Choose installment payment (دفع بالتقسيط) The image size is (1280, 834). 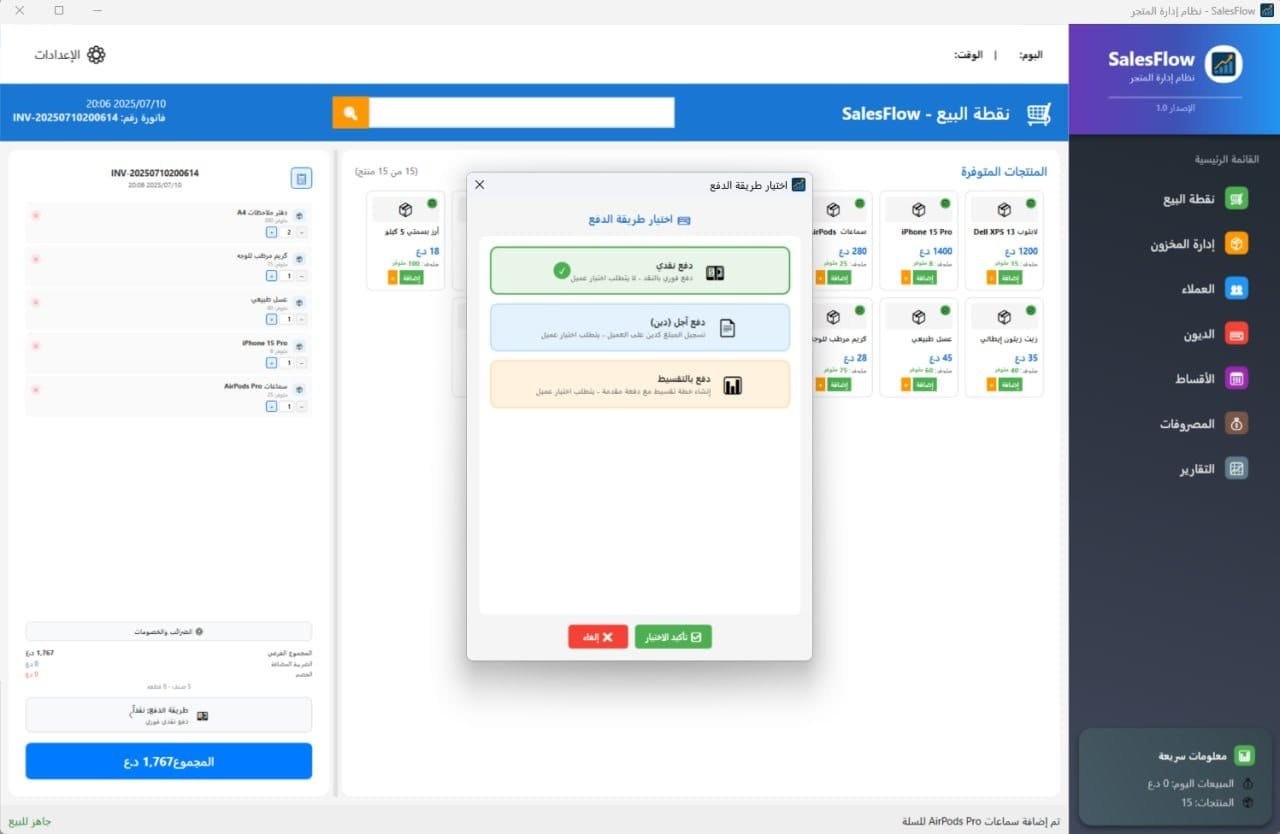639,385
